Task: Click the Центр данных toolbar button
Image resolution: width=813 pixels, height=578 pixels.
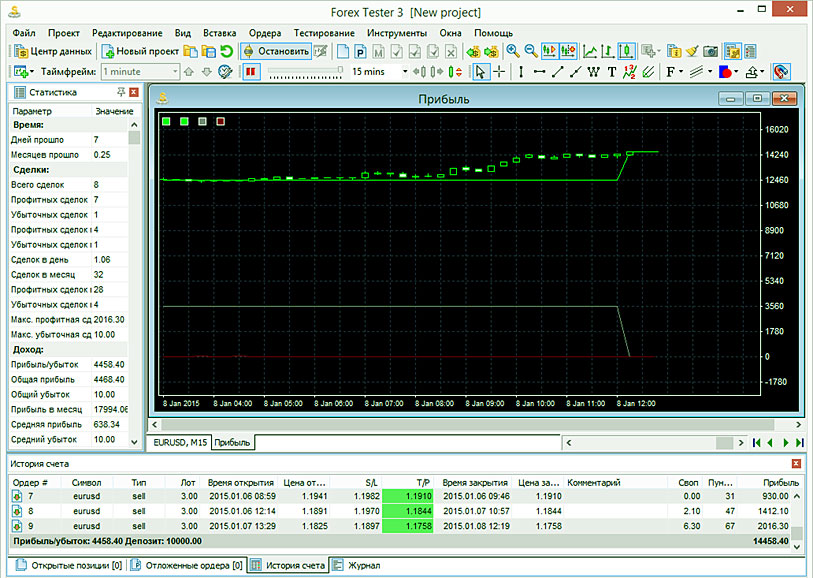Action: [52, 51]
